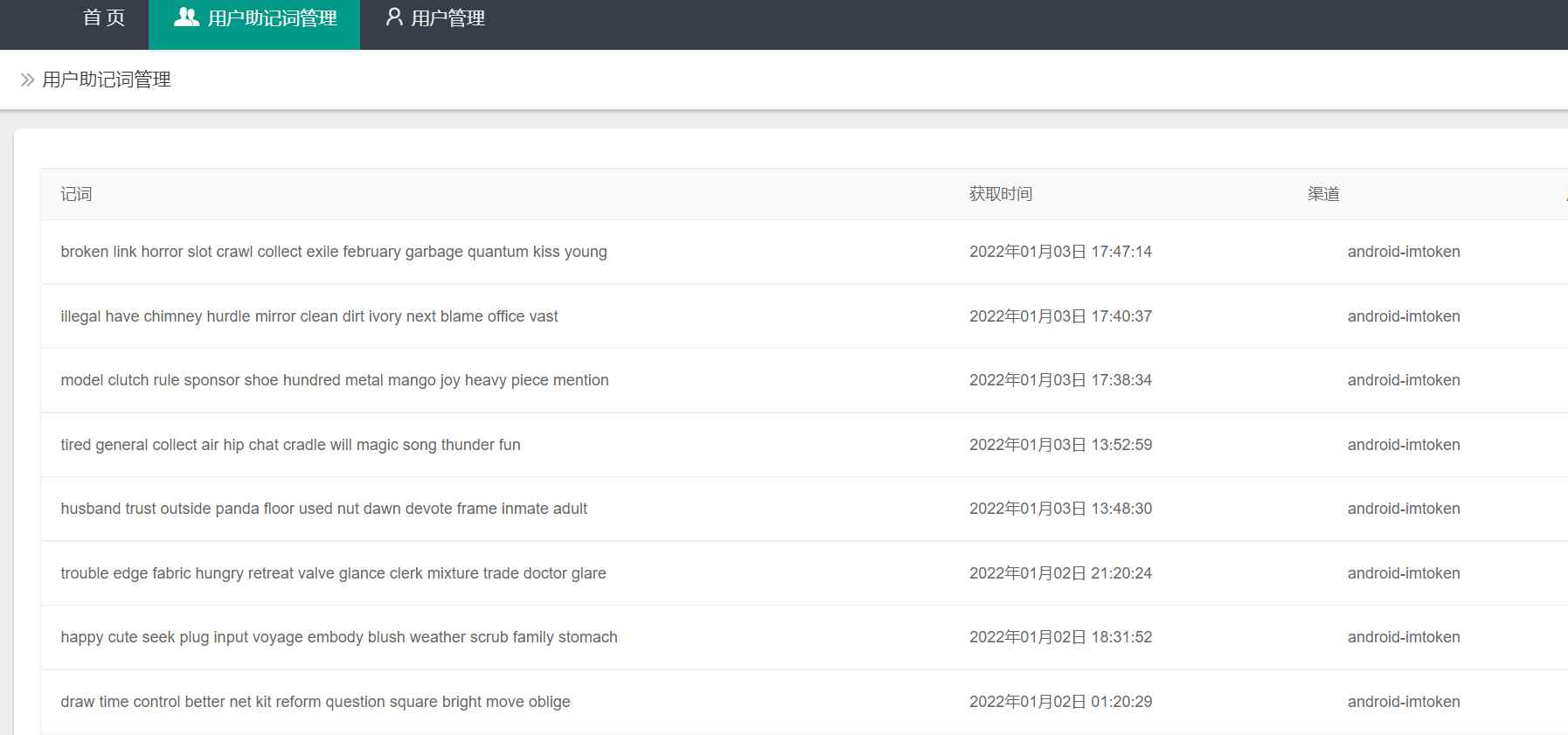This screenshot has height=735, width=1568.
Task: Click the double-chevron breadcrumb icon
Action: pos(27,80)
